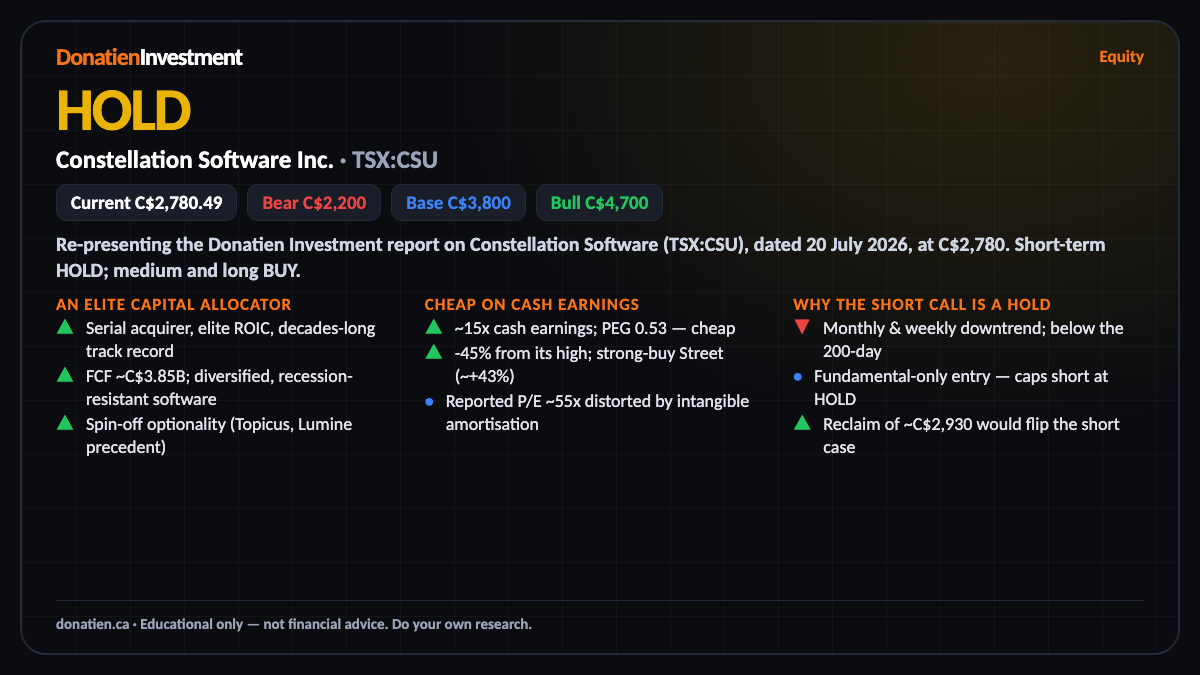Viewport: 1200px width, 675px height.
Task: Select the Bull C$4,700 price pill
Action: click(x=599, y=203)
